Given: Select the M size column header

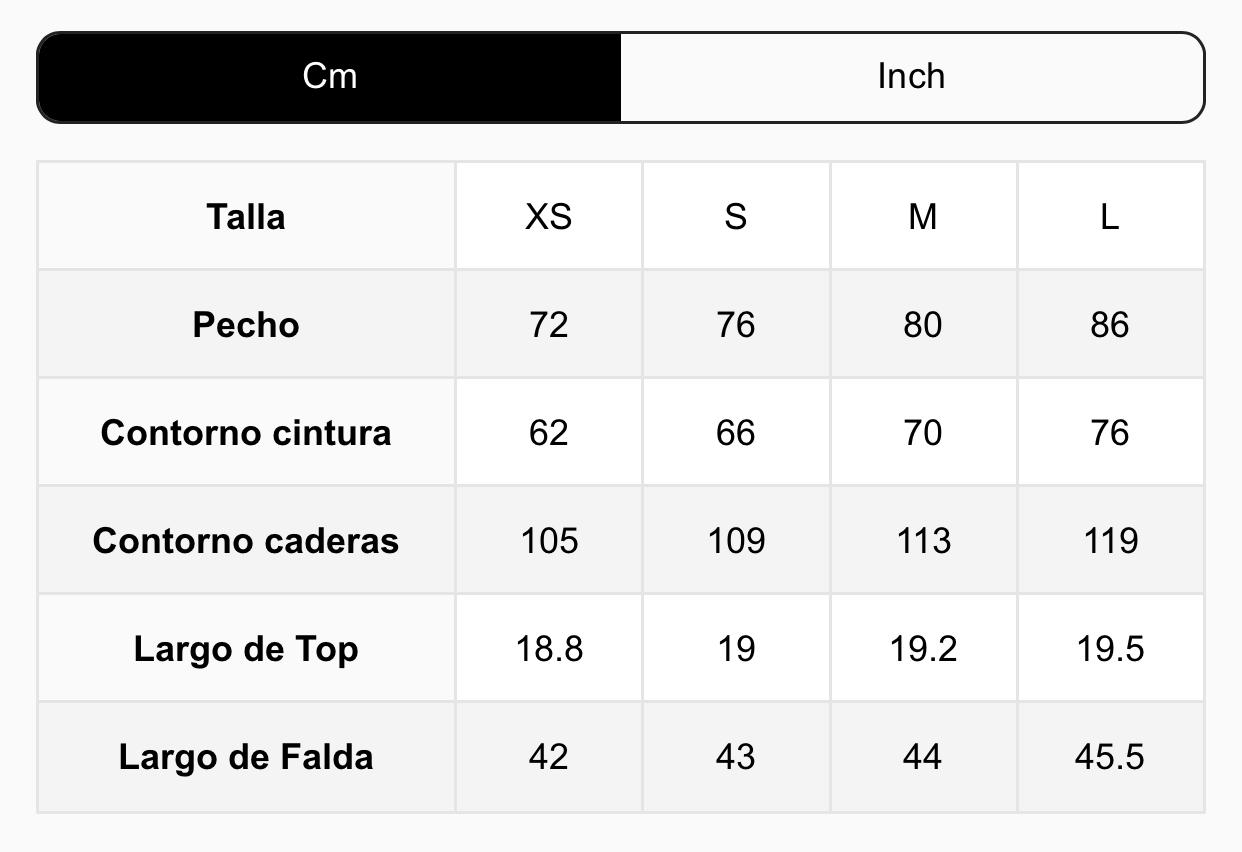Looking at the screenshot, I should (x=923, y=216).
